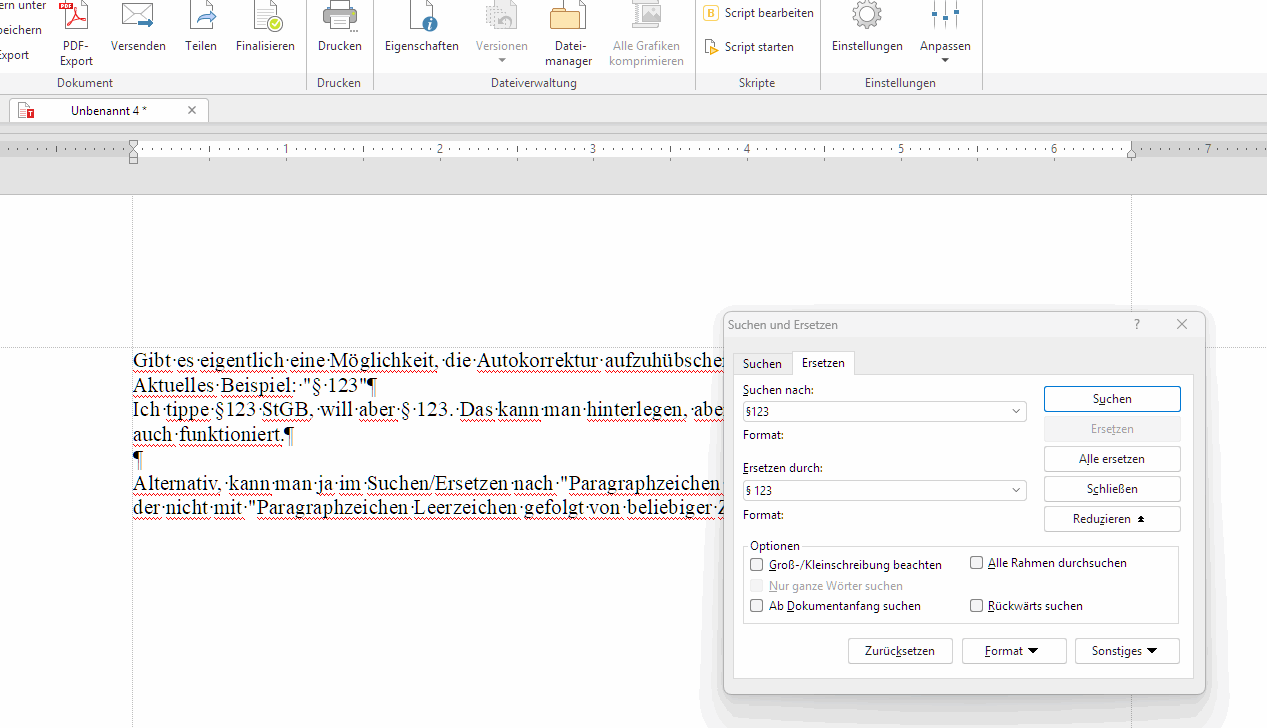Click the word StGB in document

click(x=285, y=410)
